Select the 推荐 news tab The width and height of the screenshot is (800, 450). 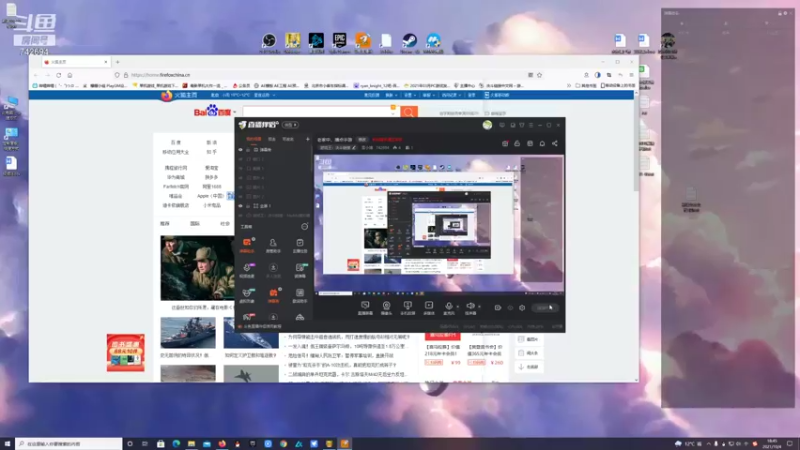coord(165,223)
